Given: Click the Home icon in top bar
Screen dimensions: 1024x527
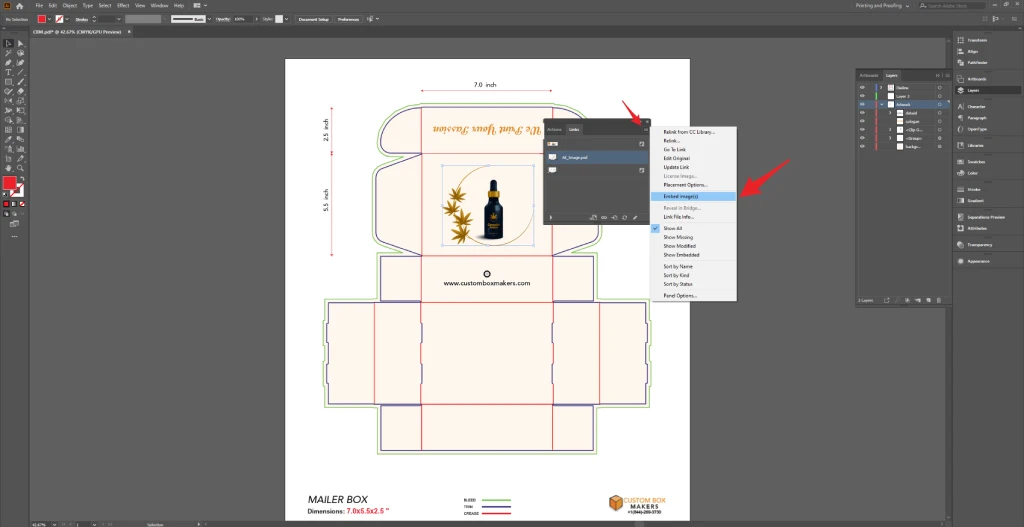Looking at the screenshot, I should 21,5.
